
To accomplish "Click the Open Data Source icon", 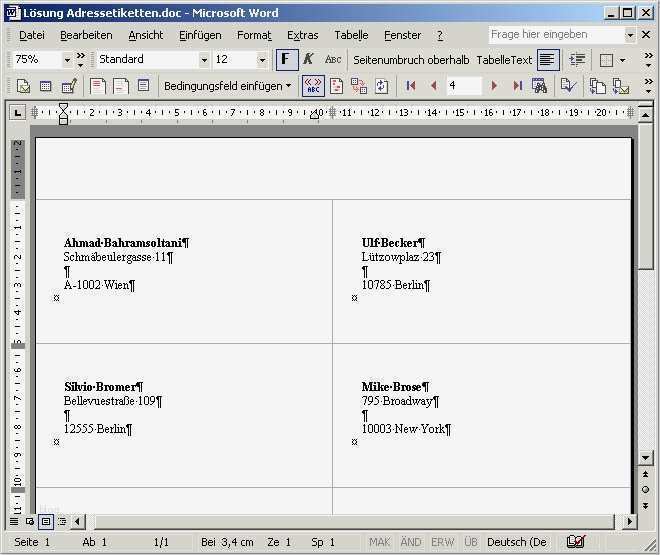I will pyautogui.click(x=45, y=86).
